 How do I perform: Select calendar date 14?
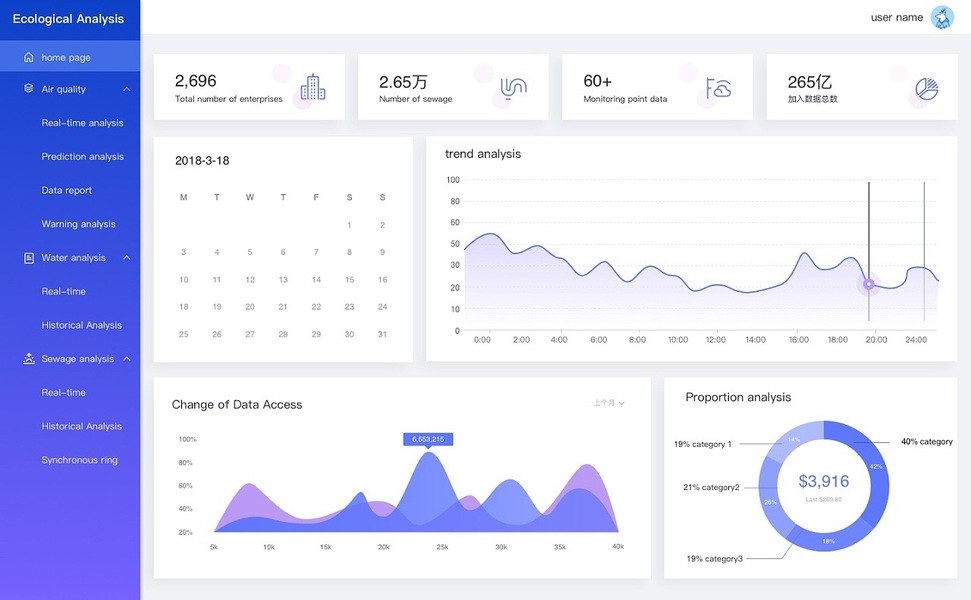pyautogui.click(x=316, y=280)
